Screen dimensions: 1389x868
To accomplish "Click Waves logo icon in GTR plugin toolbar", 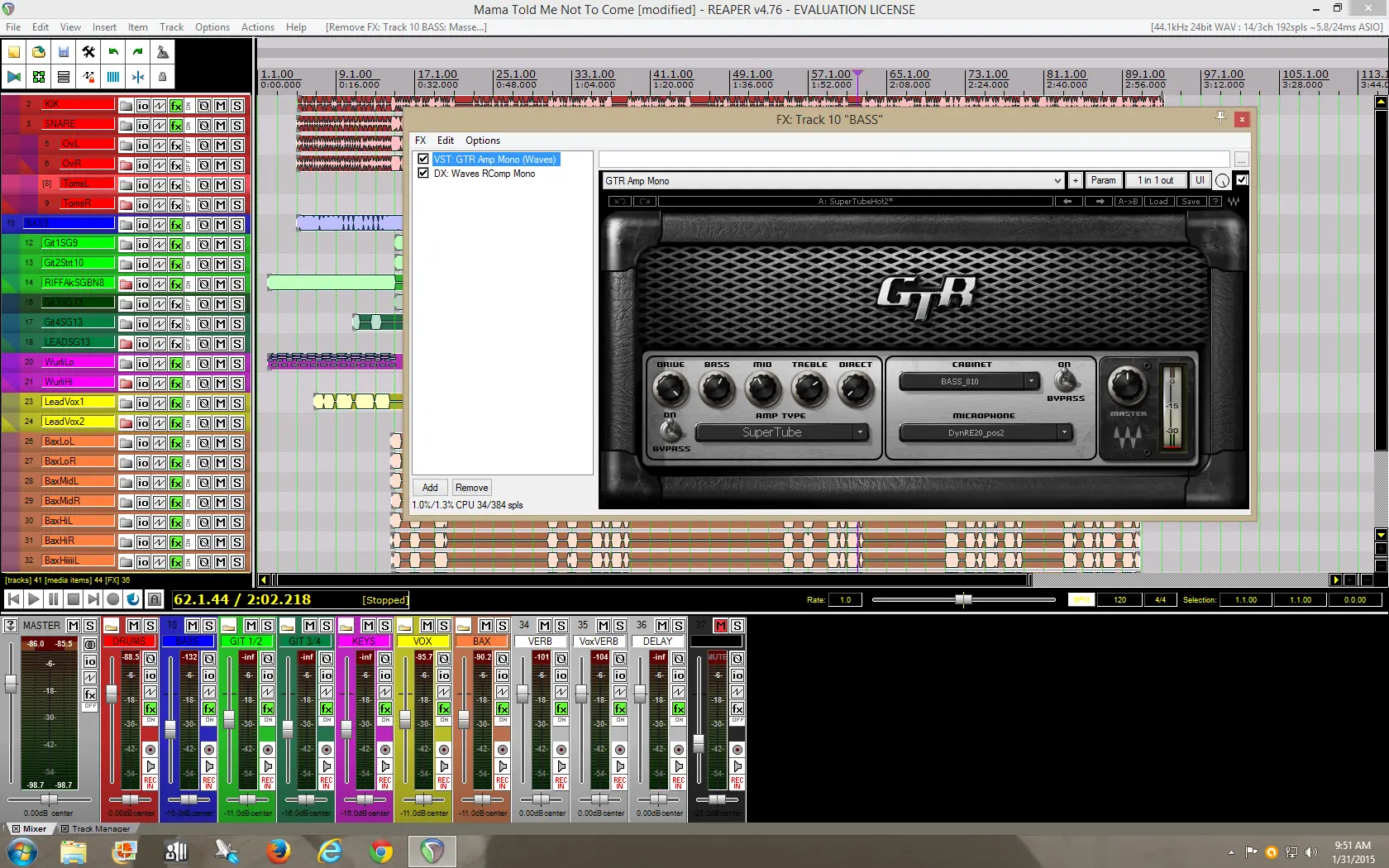I will click(x=1234, y=202).
